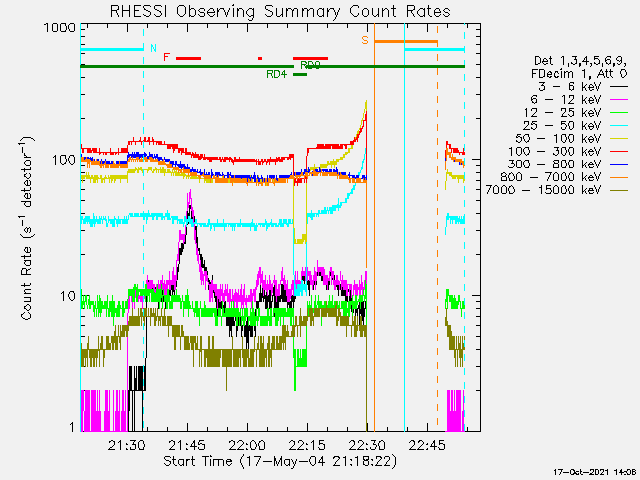Click the x-axis tick label '22:00'
This screenshot has height=480, width=640.
point(247,445)
